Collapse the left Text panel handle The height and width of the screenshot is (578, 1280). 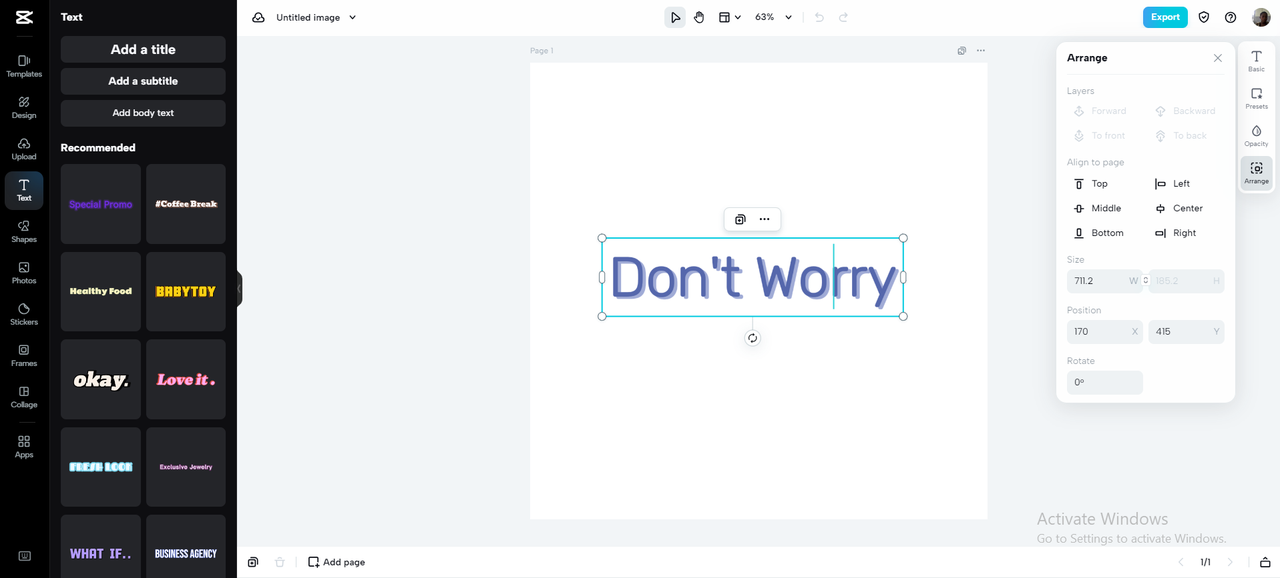tap(239, 289)
